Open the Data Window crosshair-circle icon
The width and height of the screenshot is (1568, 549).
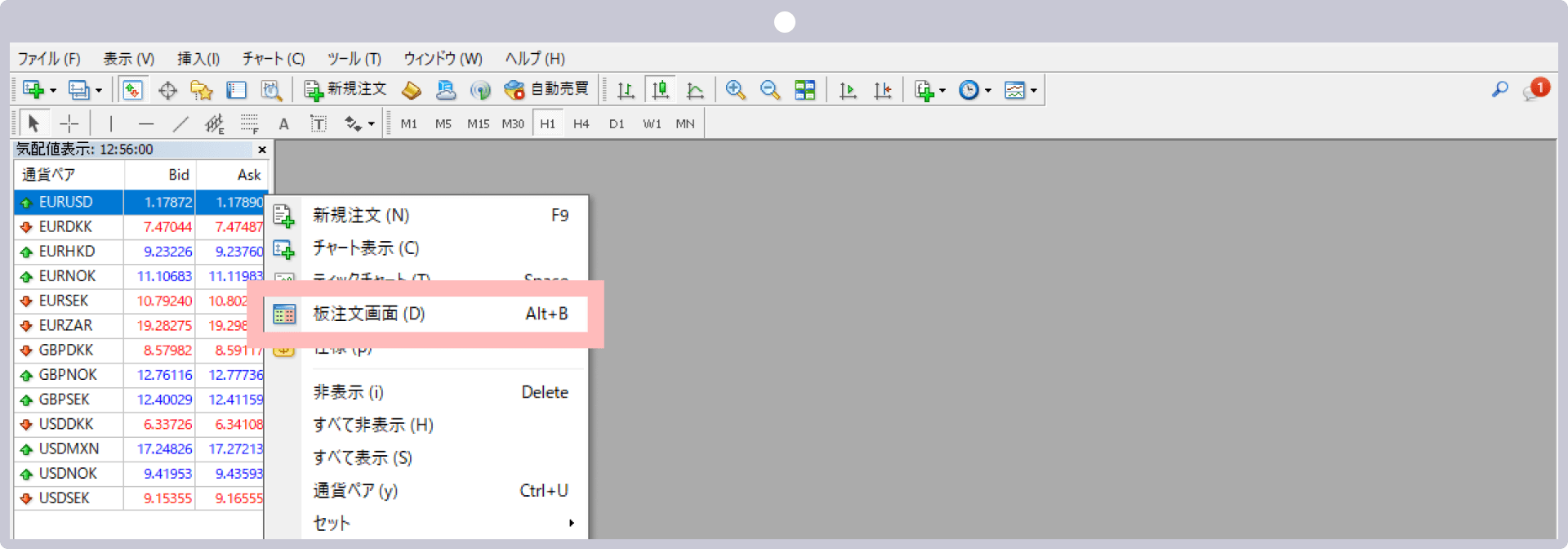tap(167, 90)
